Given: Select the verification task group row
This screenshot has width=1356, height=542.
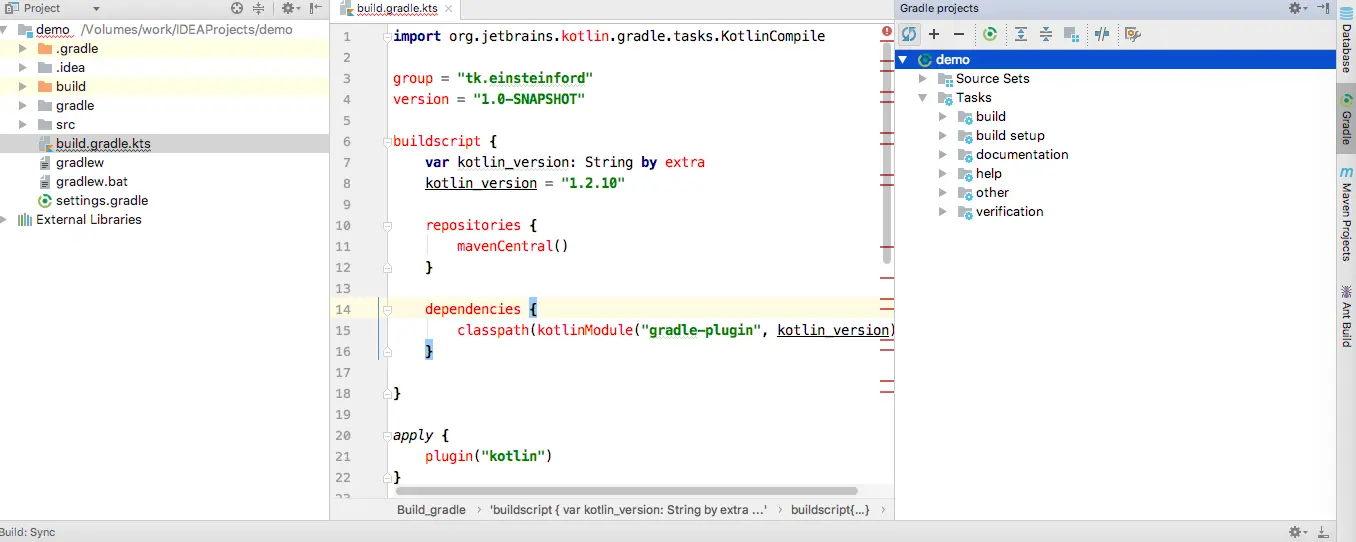Looking at the screenshot, I should coord(1116,212).
